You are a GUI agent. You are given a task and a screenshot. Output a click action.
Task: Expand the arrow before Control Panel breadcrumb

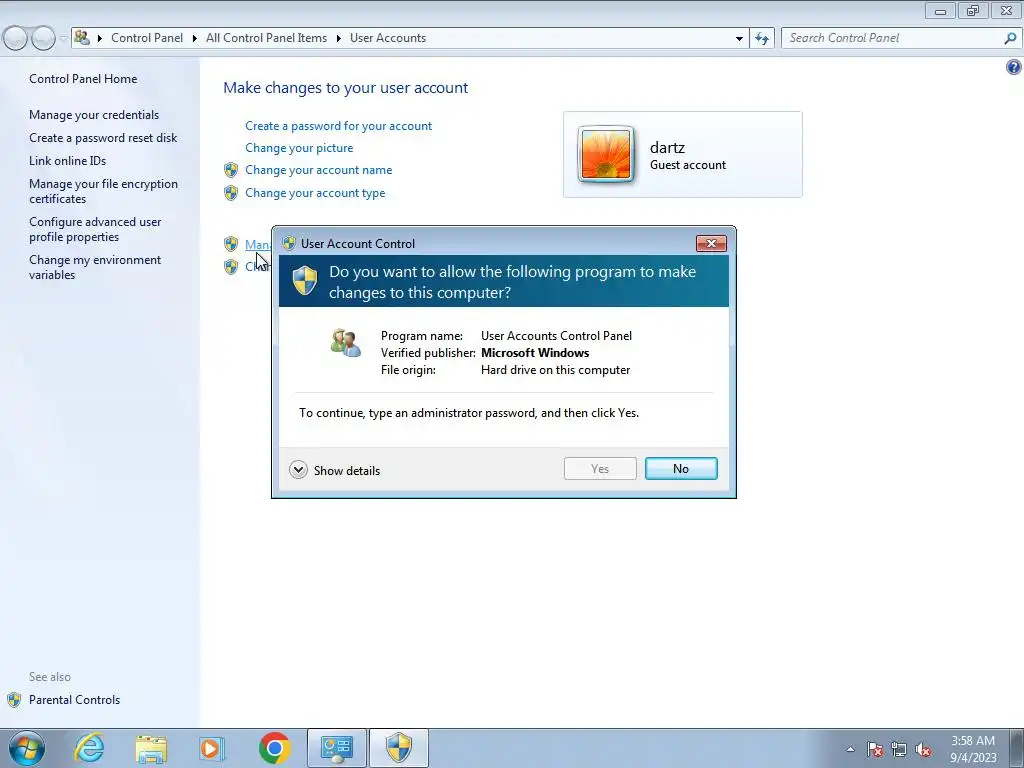tap(100, 39)
